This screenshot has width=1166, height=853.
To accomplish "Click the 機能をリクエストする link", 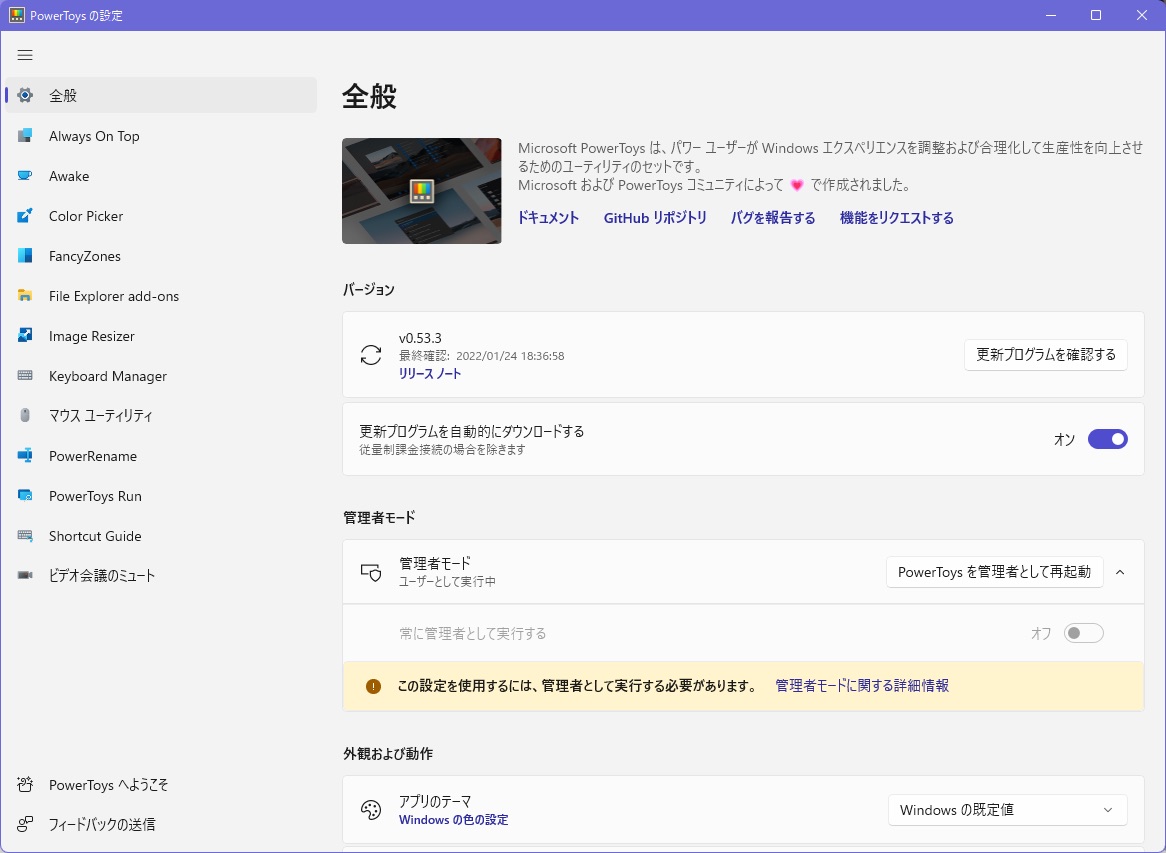I will tap(897, 218).
